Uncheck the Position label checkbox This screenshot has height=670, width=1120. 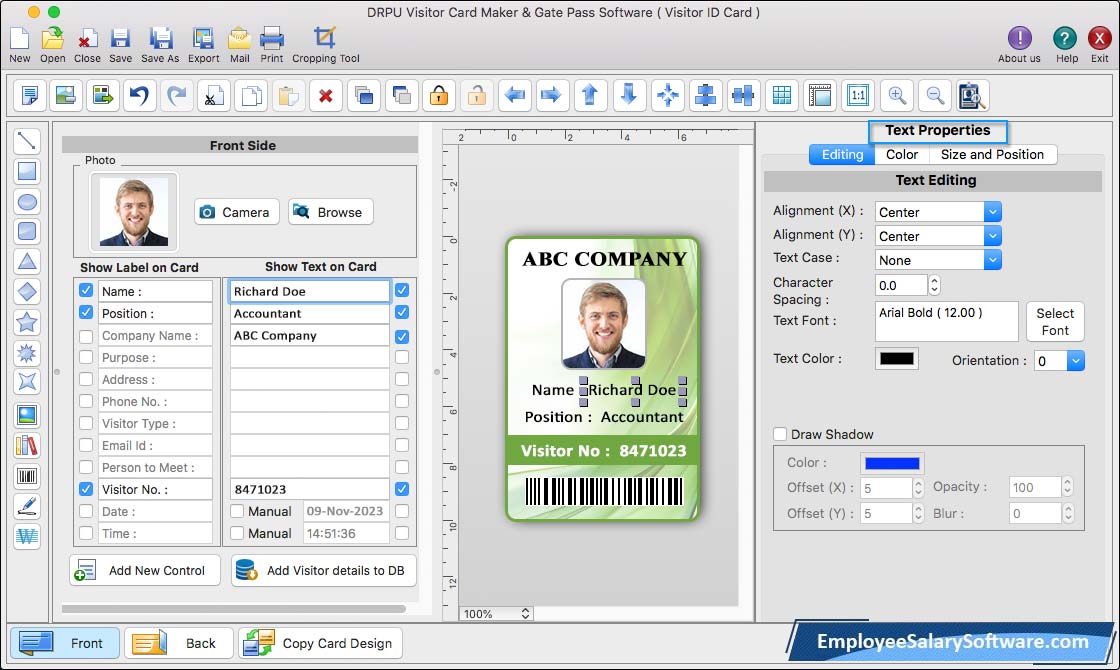[86, 312]
